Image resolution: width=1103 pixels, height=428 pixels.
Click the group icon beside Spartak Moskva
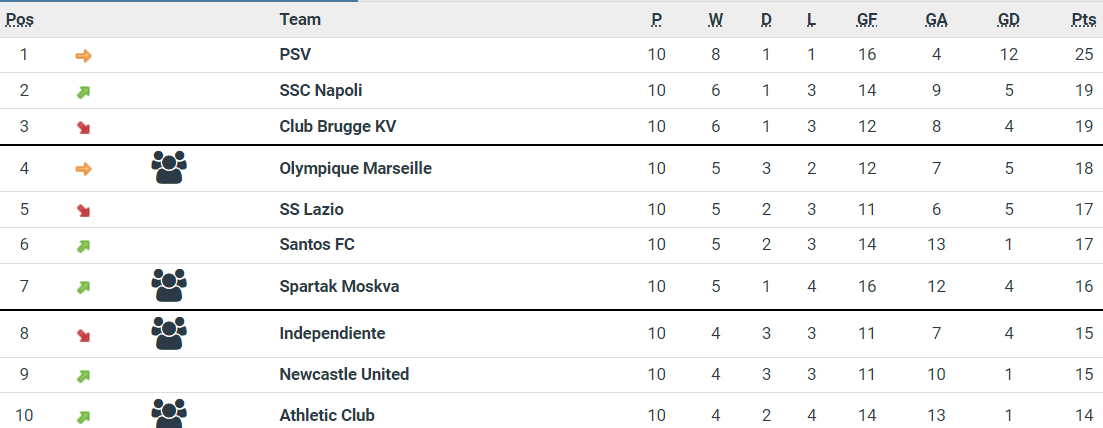click(169, 286)
